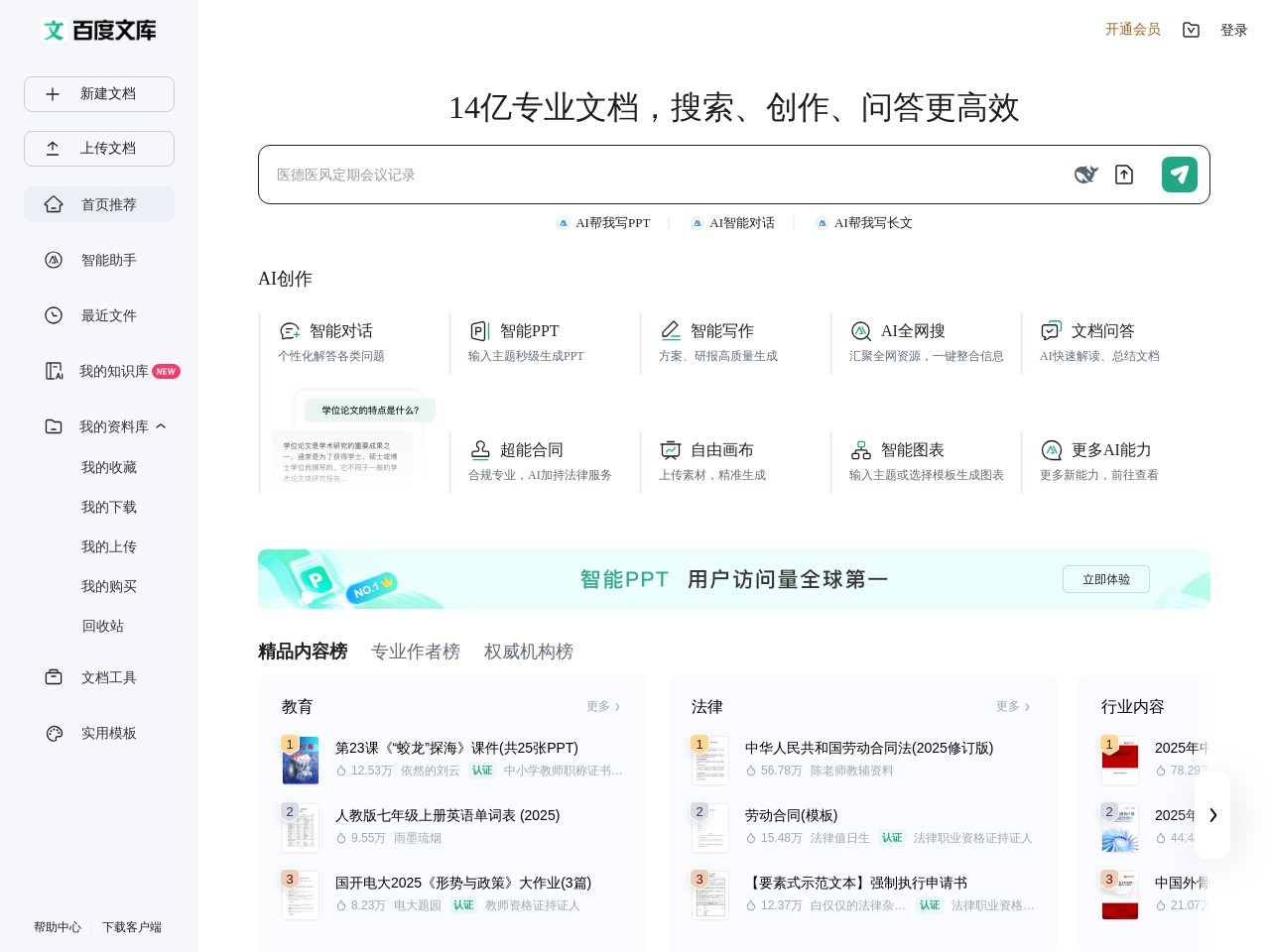
Task: Click the AI帮我写长文 shortcut
Action: click(864, 223)
